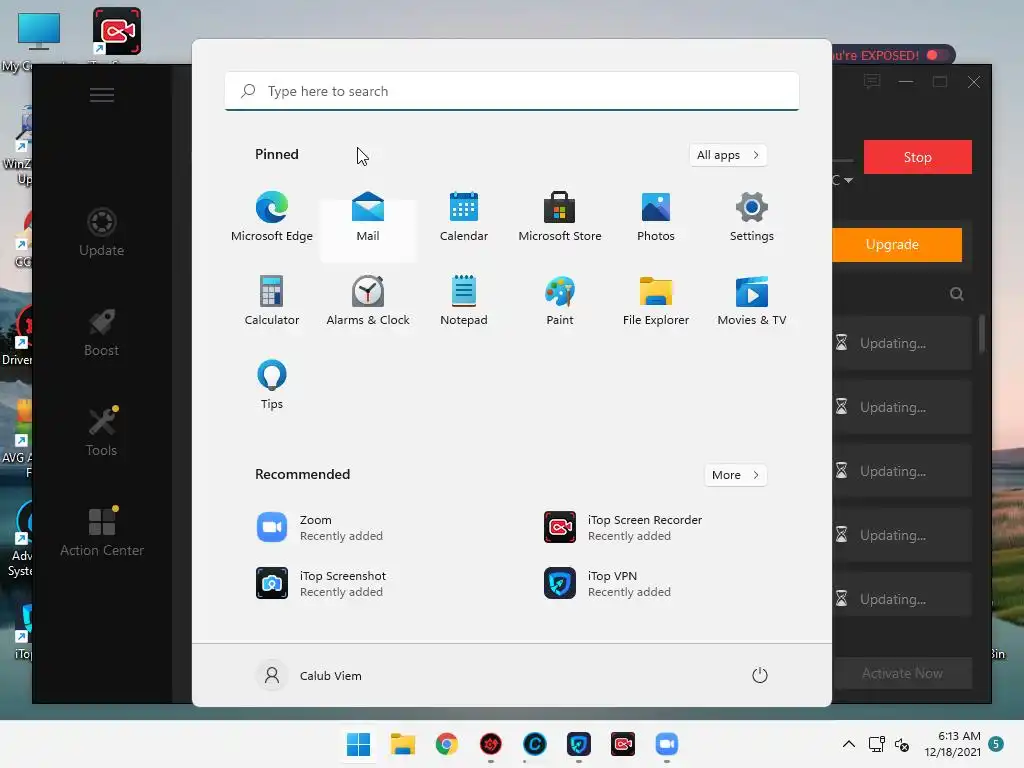Switch to Boost tab in Driver Booster

click(102, 333)
